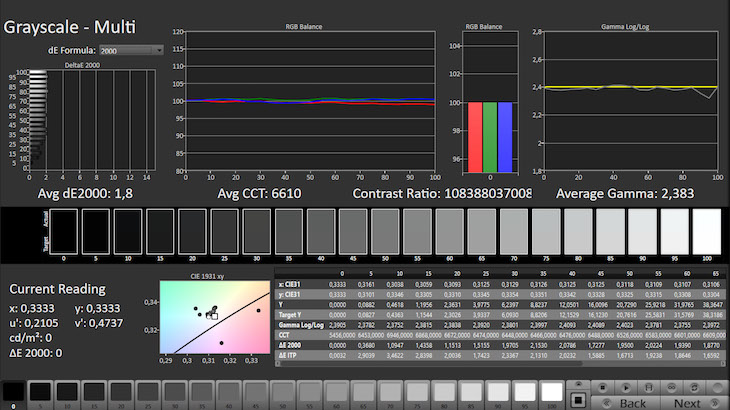Screen dimensions: 730x410
Task: Click the Gamma Log/Log chart
Action: pos(631,101)
